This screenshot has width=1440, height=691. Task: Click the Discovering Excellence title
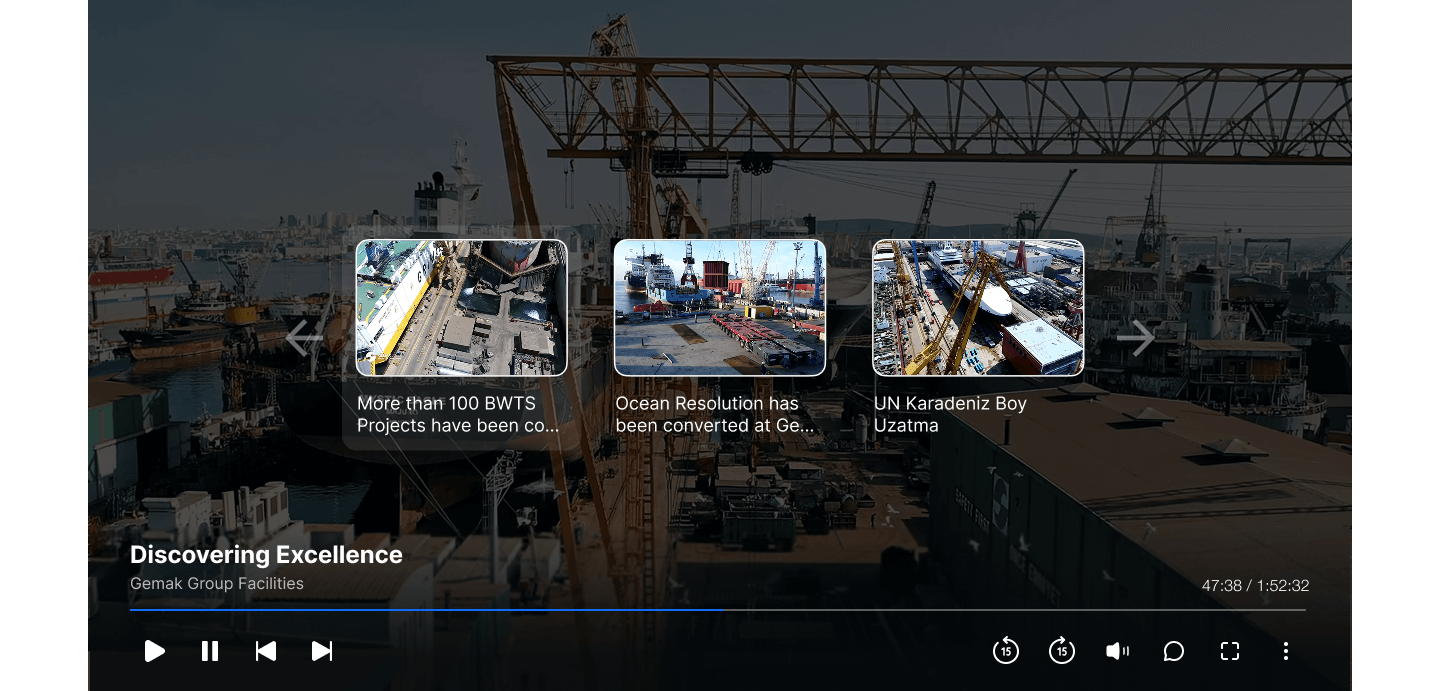tap(266, 555)
